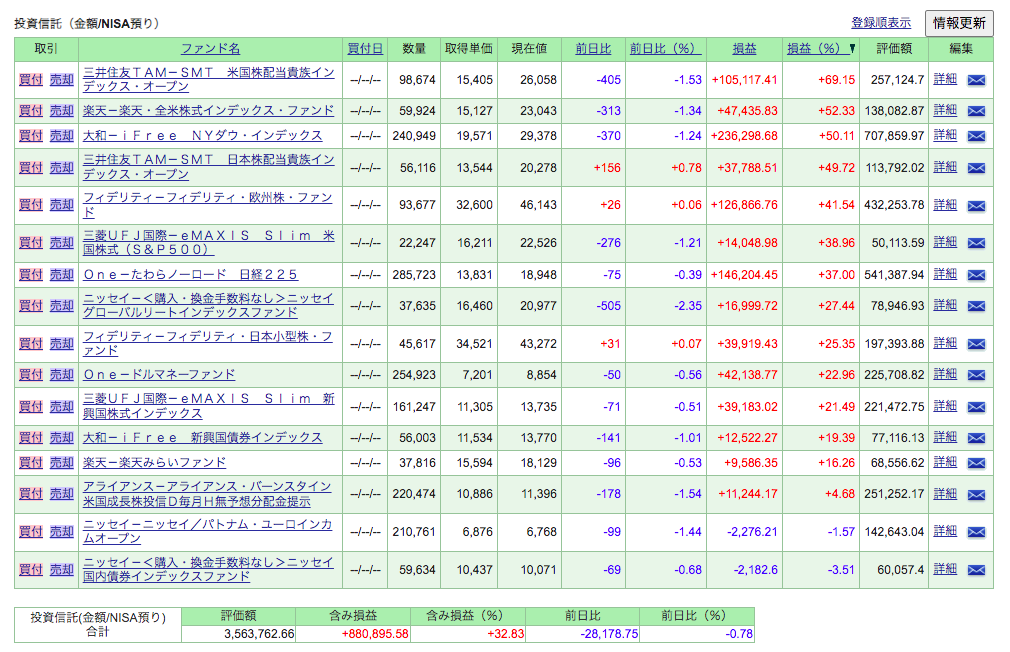Click envelope icon for iFree NYダウ row
Image resolution: width=1010 pixels, height=652 pixels.
point(977,136)
